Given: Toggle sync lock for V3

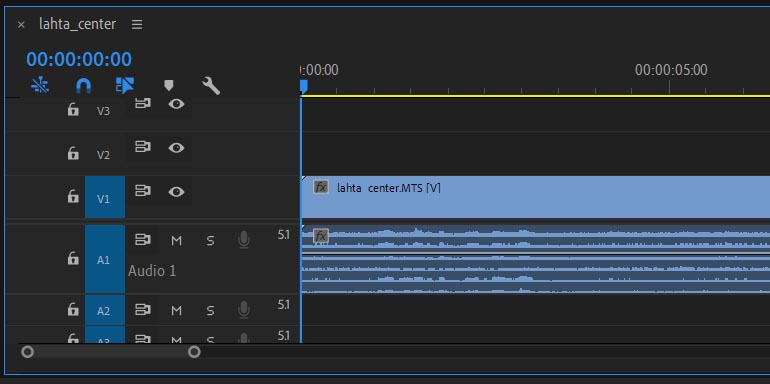Looking at the screenshot, I should point(142,104).
